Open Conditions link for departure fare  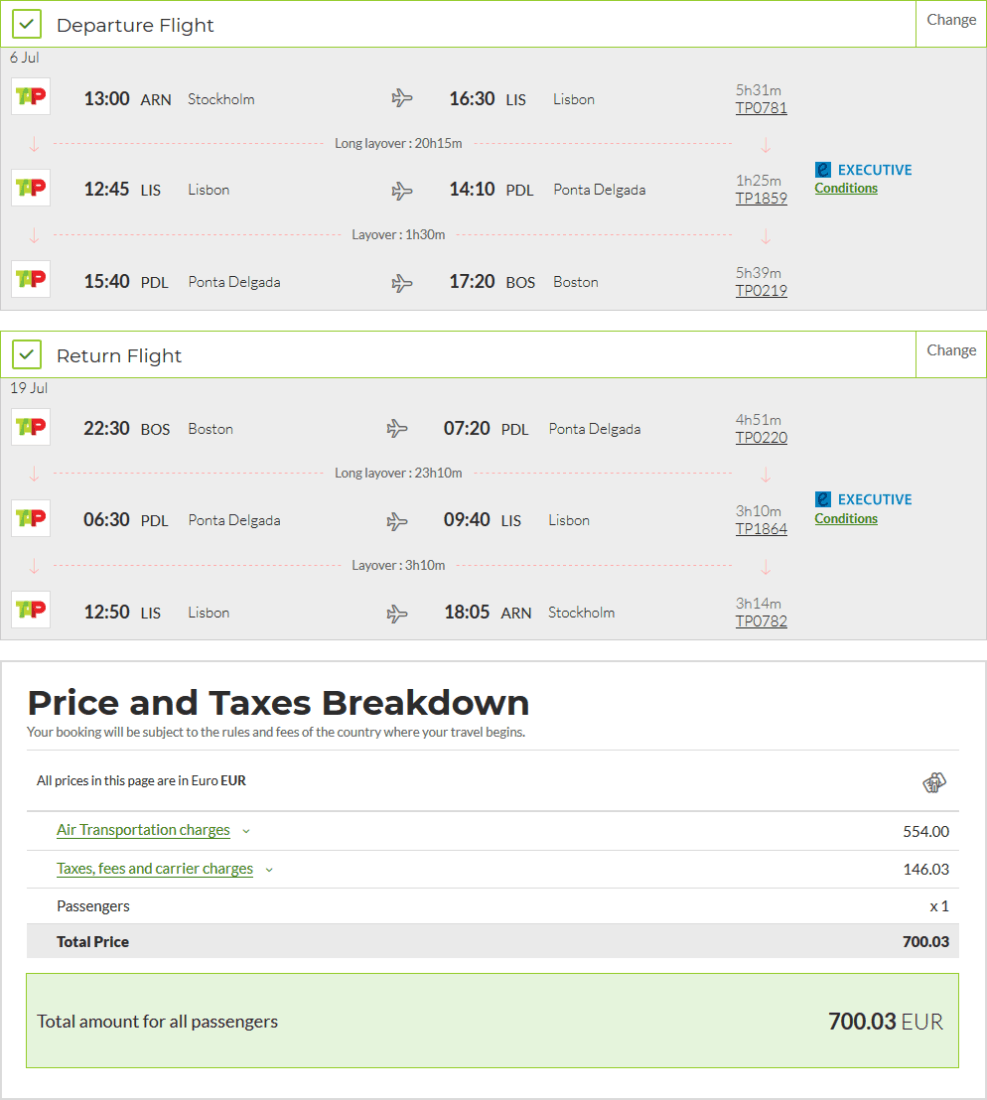pyautogui.click(x=846, y=188)
